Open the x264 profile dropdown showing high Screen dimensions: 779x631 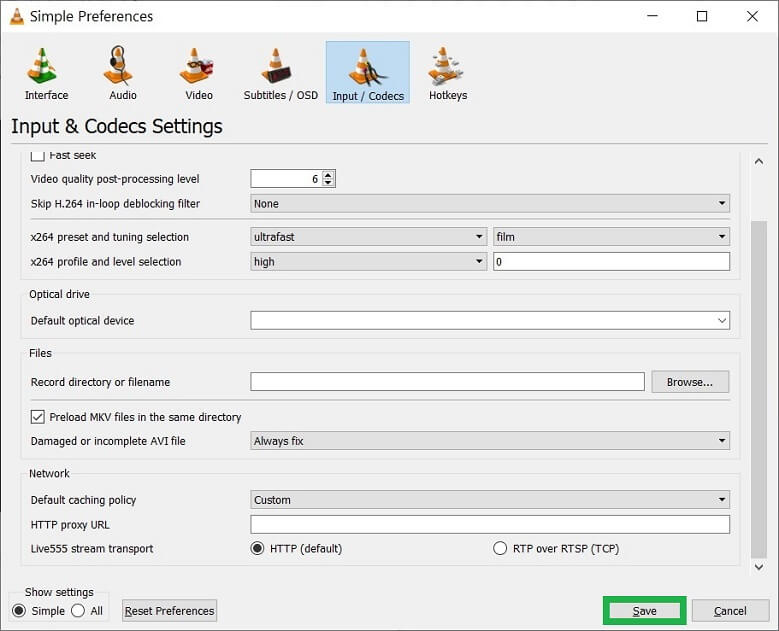[x=368, y=262]
